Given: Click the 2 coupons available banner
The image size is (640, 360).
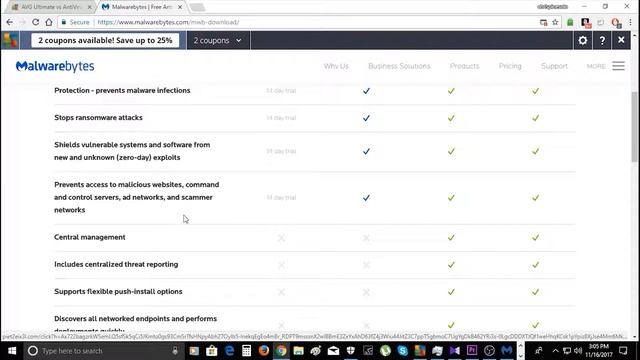Looking at the screenshot, I should [x=105, y=40].
